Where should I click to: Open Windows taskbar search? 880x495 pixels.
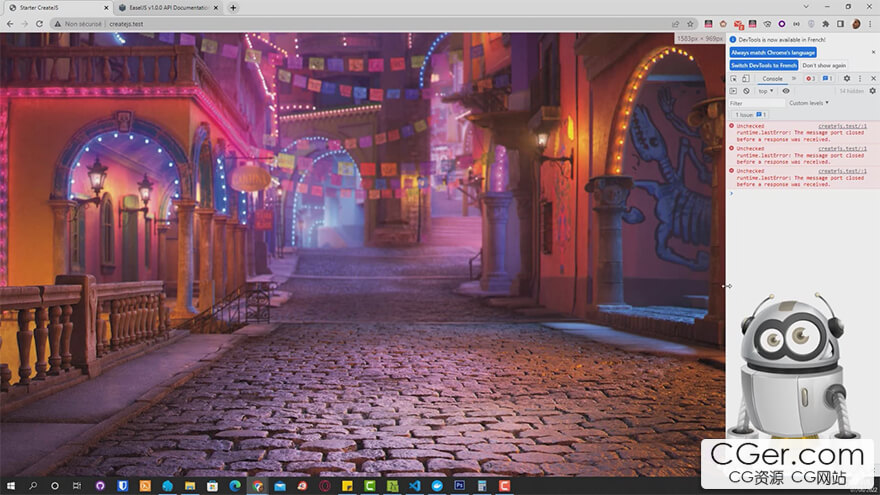[33, 486]
